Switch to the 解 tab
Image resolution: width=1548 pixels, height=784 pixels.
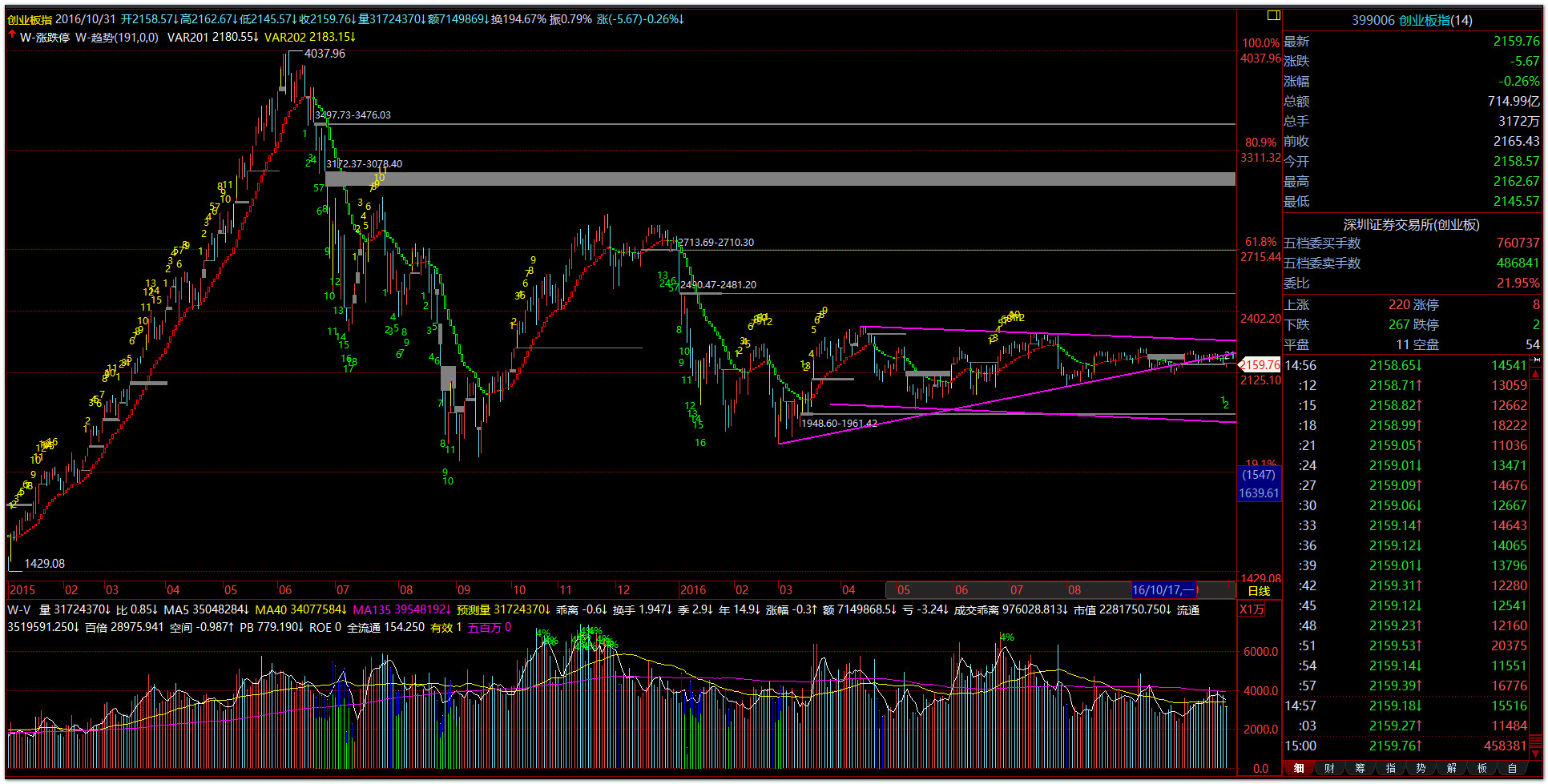coord(1451,768)
